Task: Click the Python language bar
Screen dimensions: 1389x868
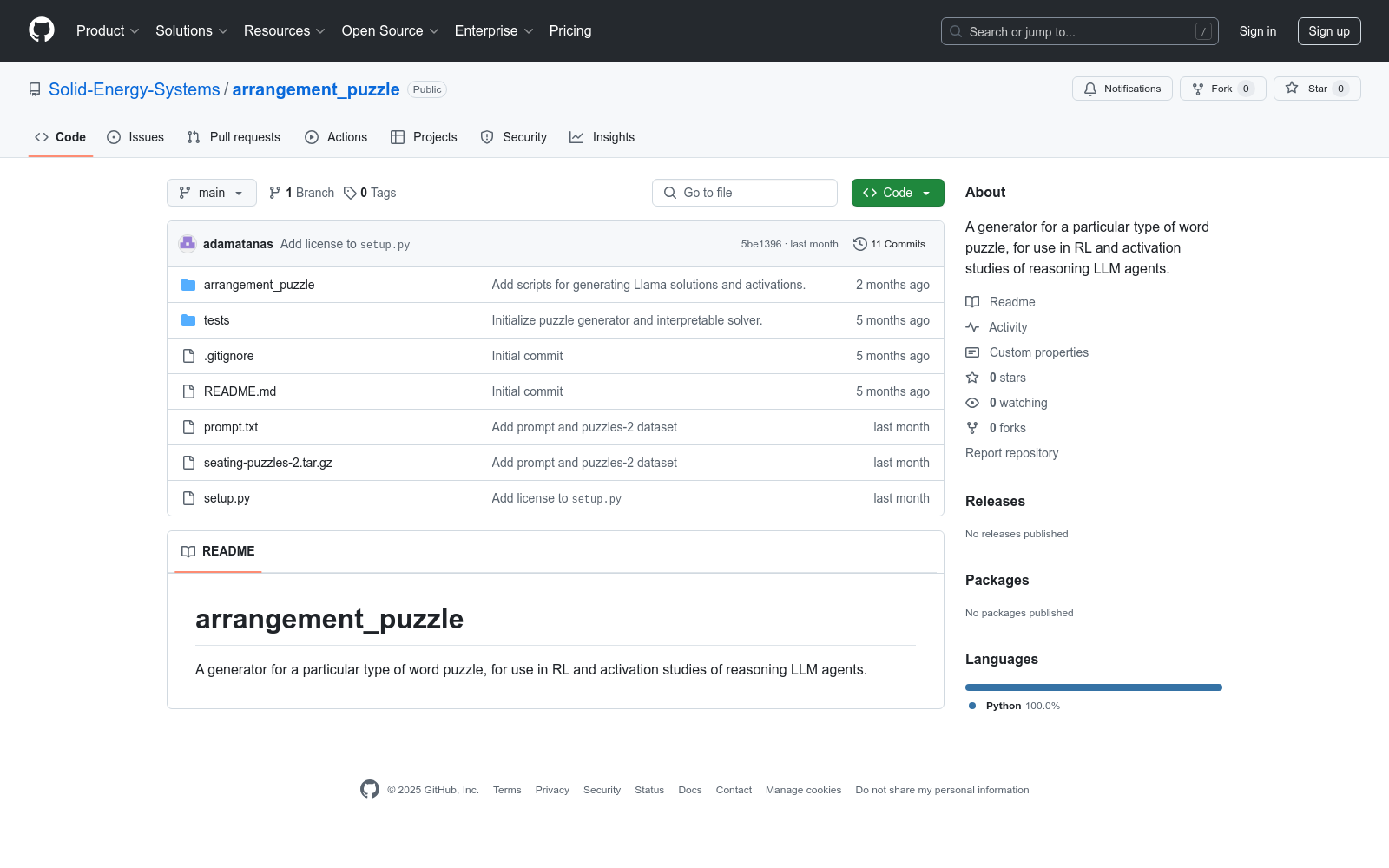Action: pyautogui.click(x=1094, y=687)
